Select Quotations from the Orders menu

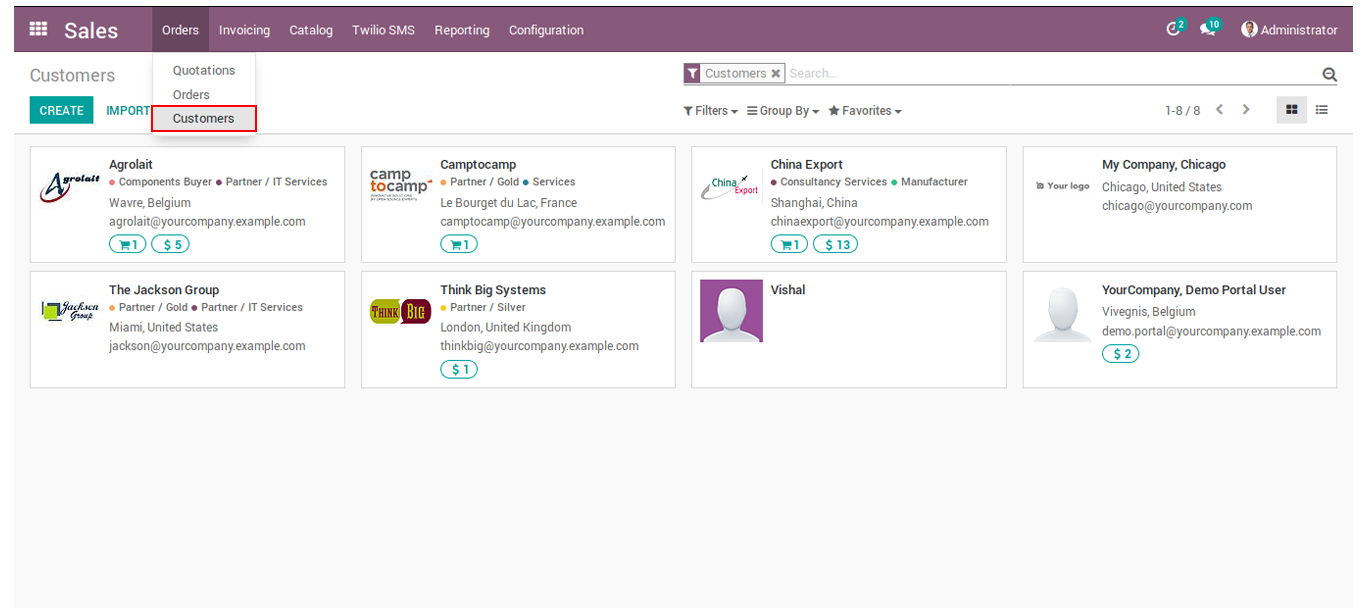pos(204,70)
